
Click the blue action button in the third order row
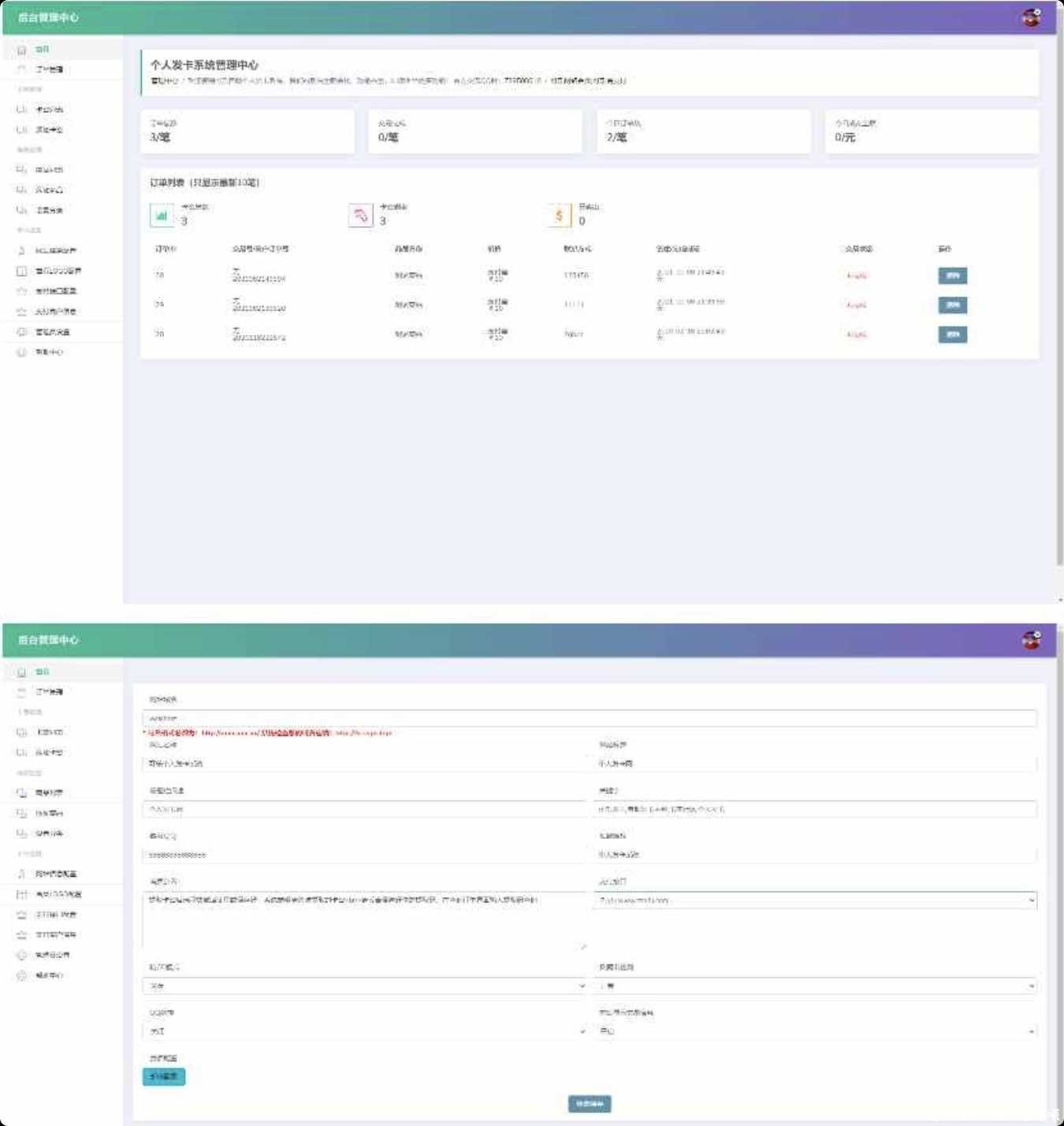pyautogui.click(x=952, y=334)
